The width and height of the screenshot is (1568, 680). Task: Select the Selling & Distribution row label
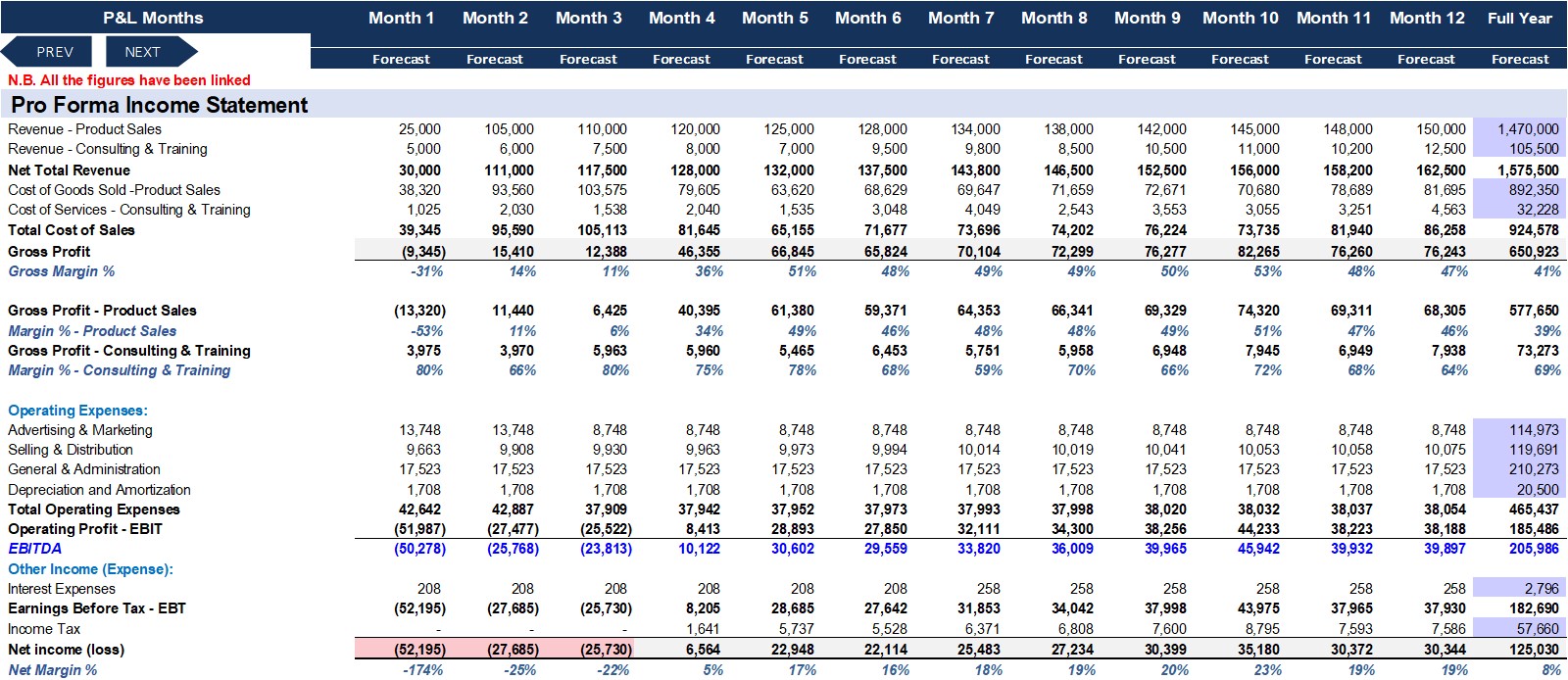(x=71, y=450)
